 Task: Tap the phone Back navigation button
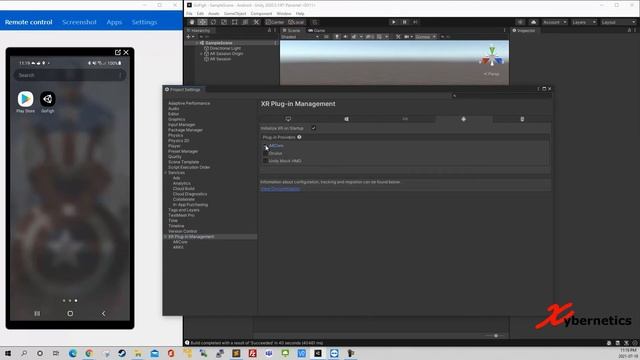(103, 313)
